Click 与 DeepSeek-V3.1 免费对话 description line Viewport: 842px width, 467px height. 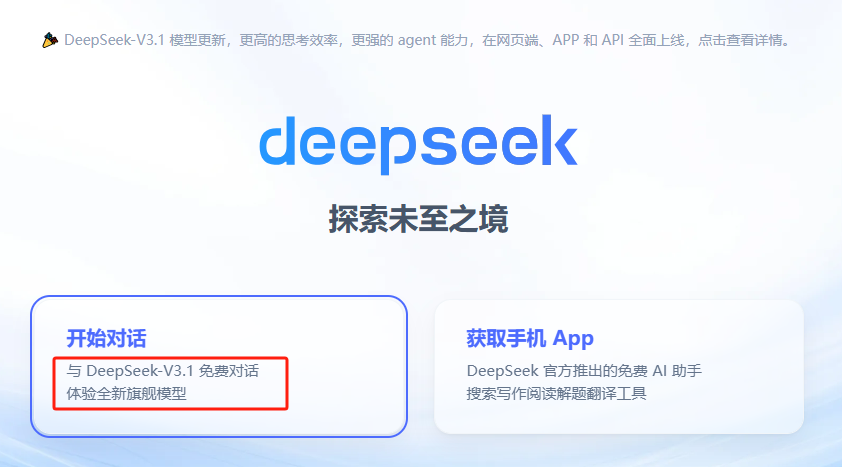click(x=163, y=371)
